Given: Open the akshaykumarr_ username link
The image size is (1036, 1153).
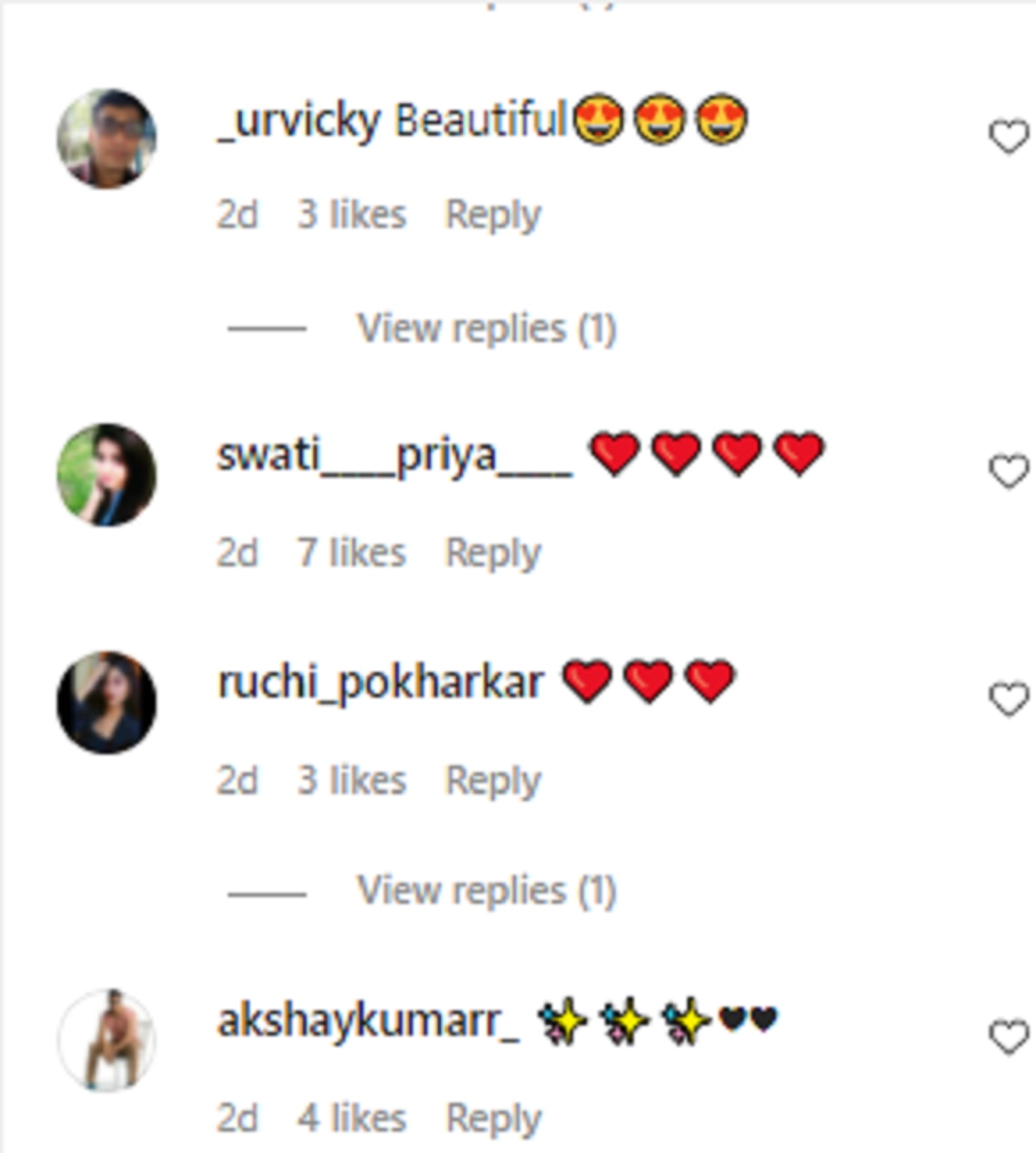Looking at the screenshot, I should click(369, 1021).
